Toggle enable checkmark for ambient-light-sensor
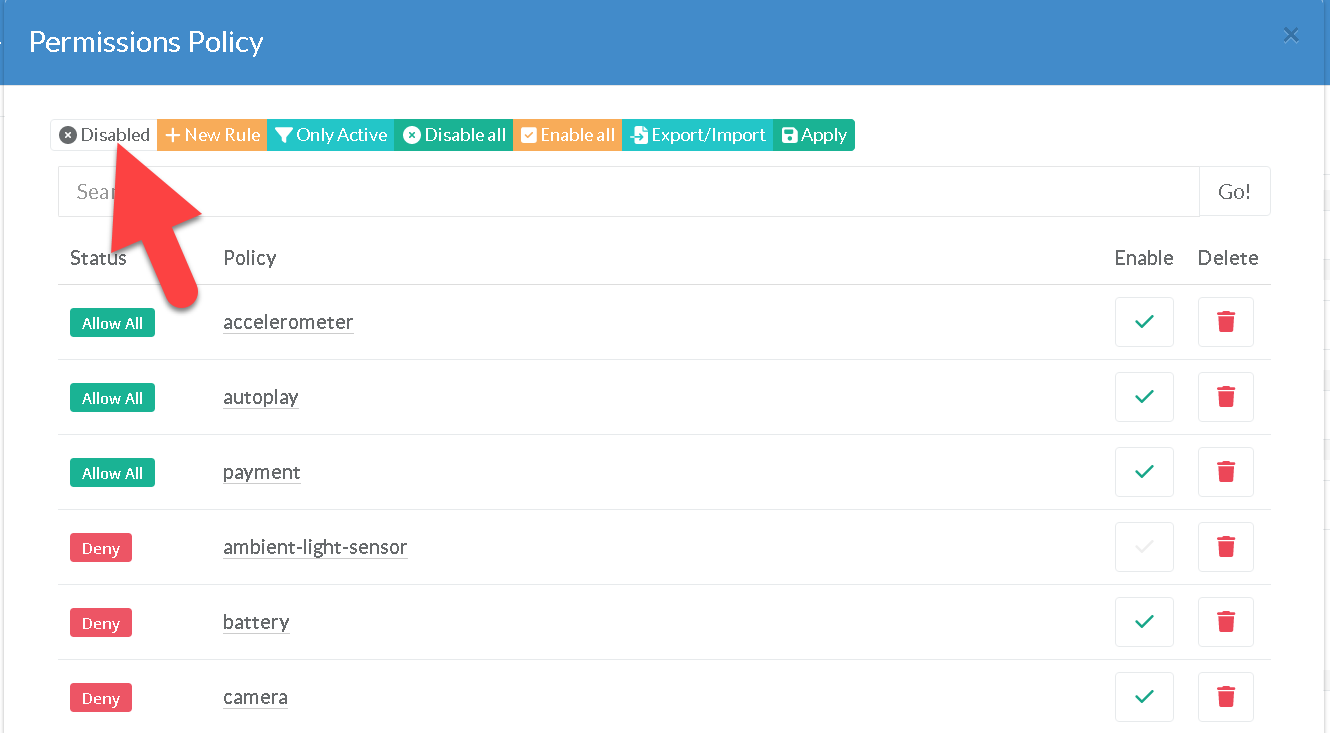The width and height of the screenshot is (1330, 733). point(1144,547)
